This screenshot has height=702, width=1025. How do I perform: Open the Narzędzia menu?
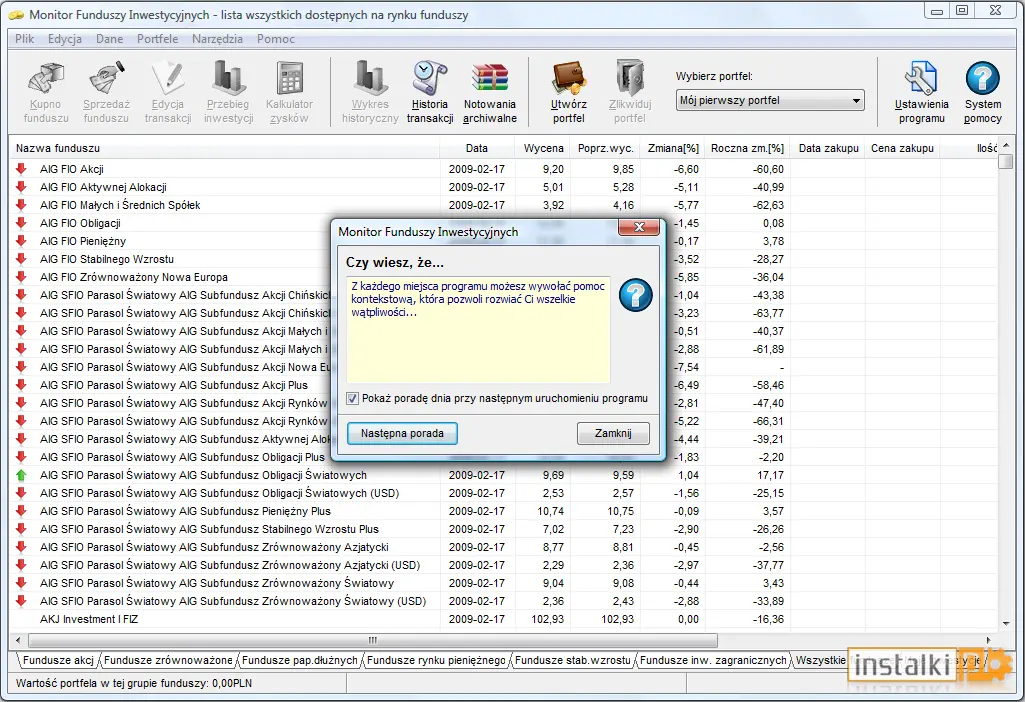217,39
